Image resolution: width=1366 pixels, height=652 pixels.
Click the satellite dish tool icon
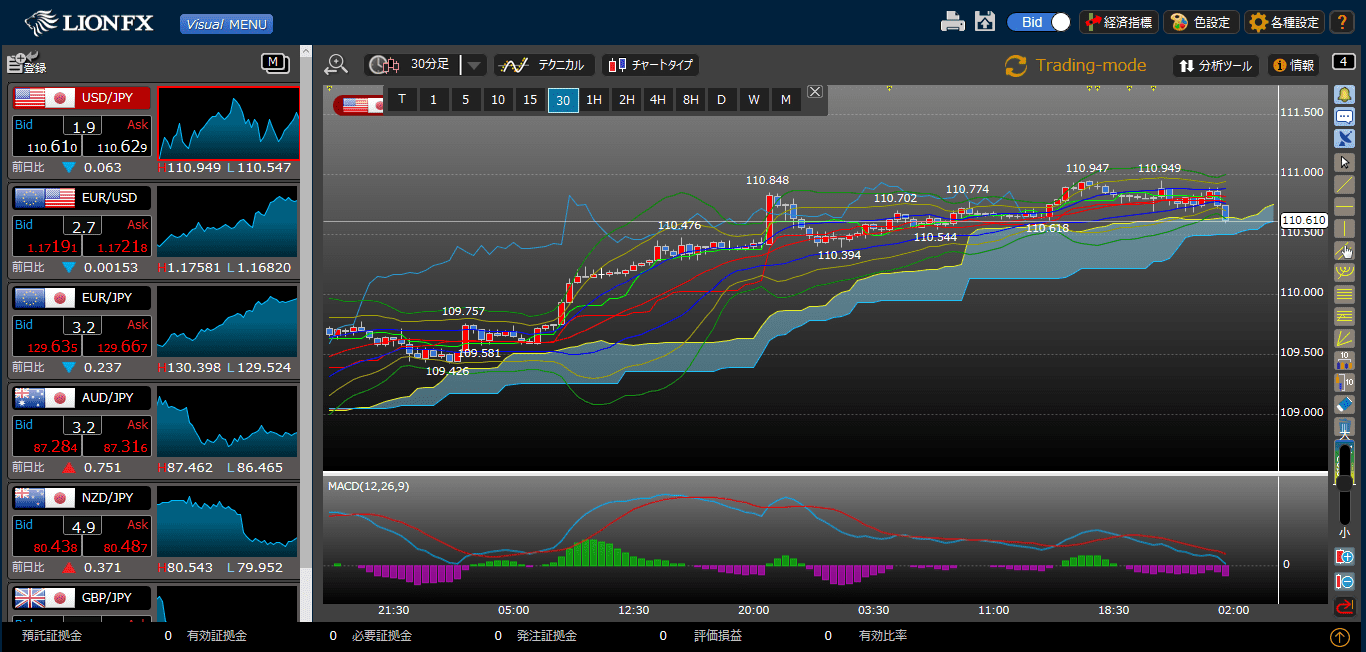click(1344, 139)
